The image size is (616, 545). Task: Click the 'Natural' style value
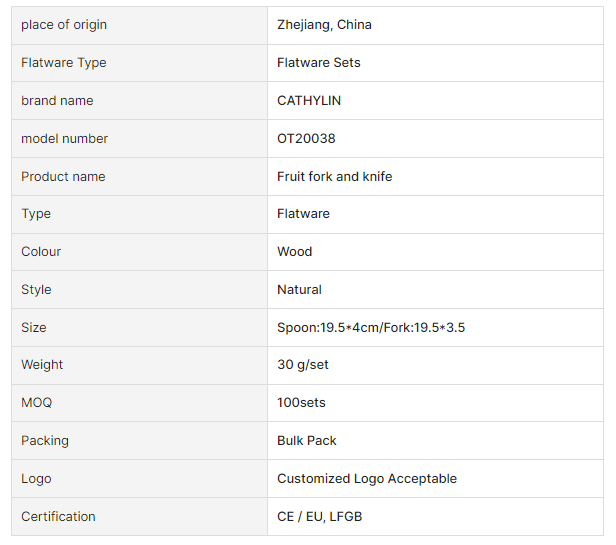click(x=299, y=290)
